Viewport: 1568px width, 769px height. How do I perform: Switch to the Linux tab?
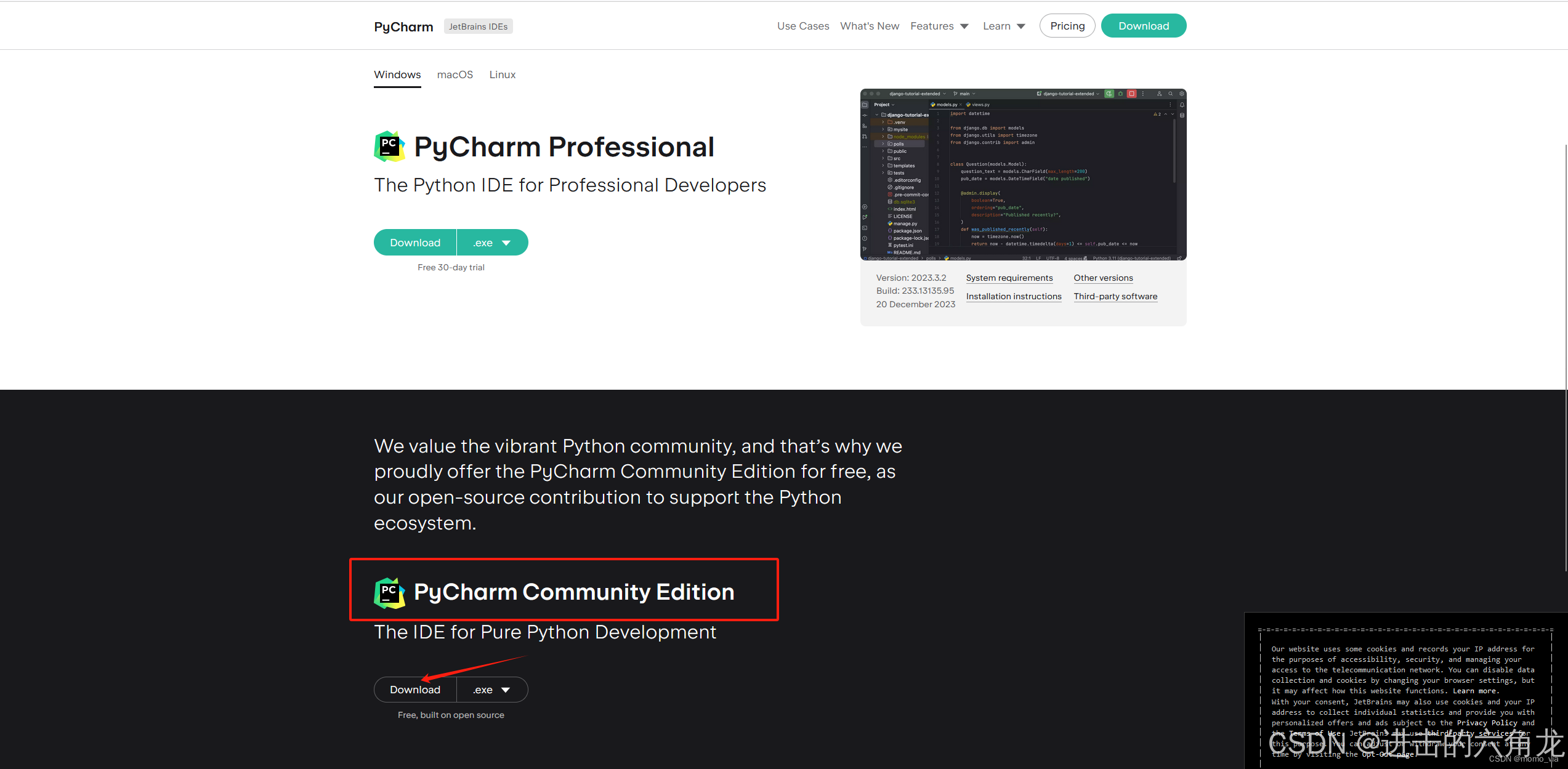tap(502, 74)
